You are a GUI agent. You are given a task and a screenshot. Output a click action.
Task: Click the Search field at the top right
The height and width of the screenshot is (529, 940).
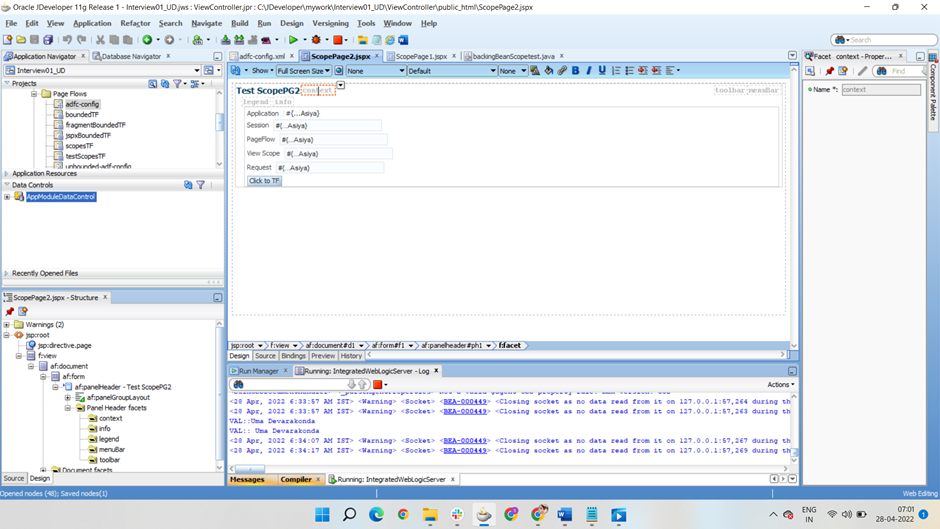(x=884, y=40)
